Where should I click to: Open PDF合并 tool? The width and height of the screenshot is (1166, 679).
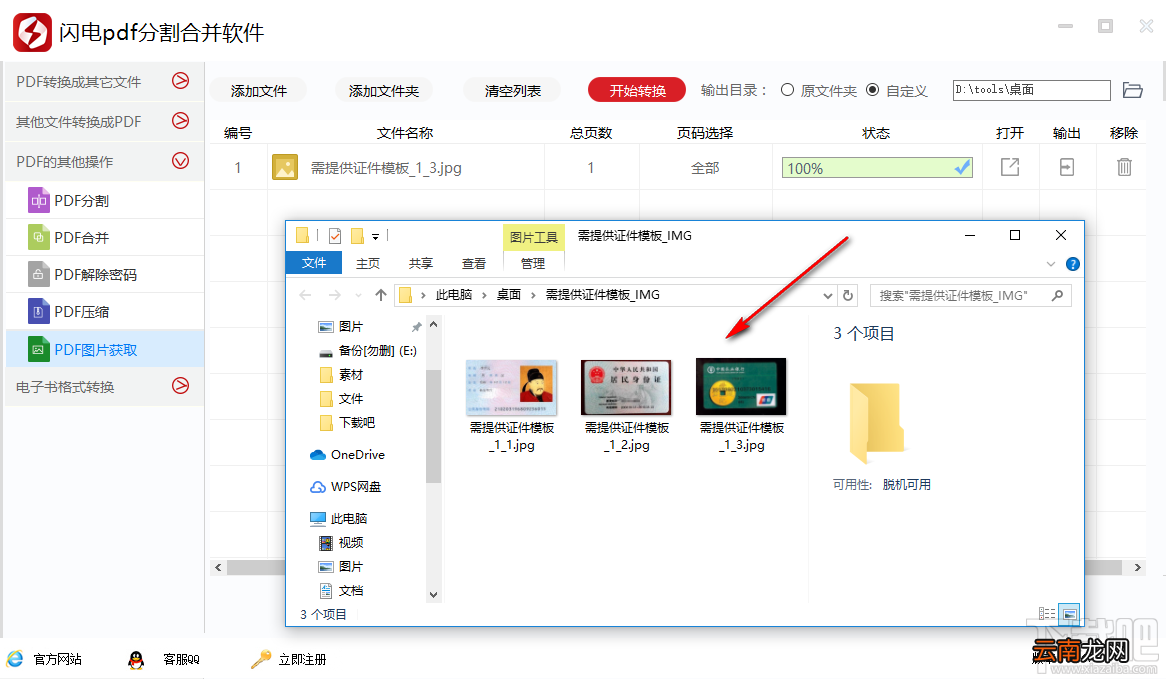[x=105, y=238]
